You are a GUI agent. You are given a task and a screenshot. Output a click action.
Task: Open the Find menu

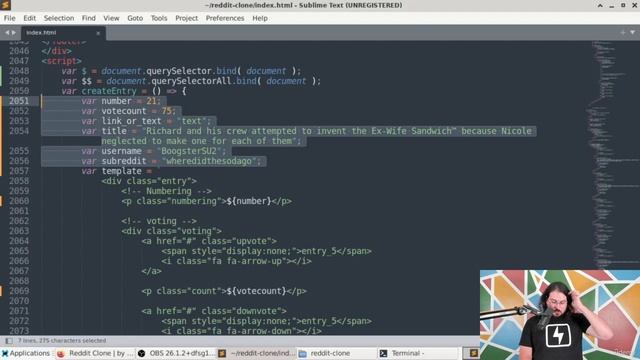(x=88, y=18)
